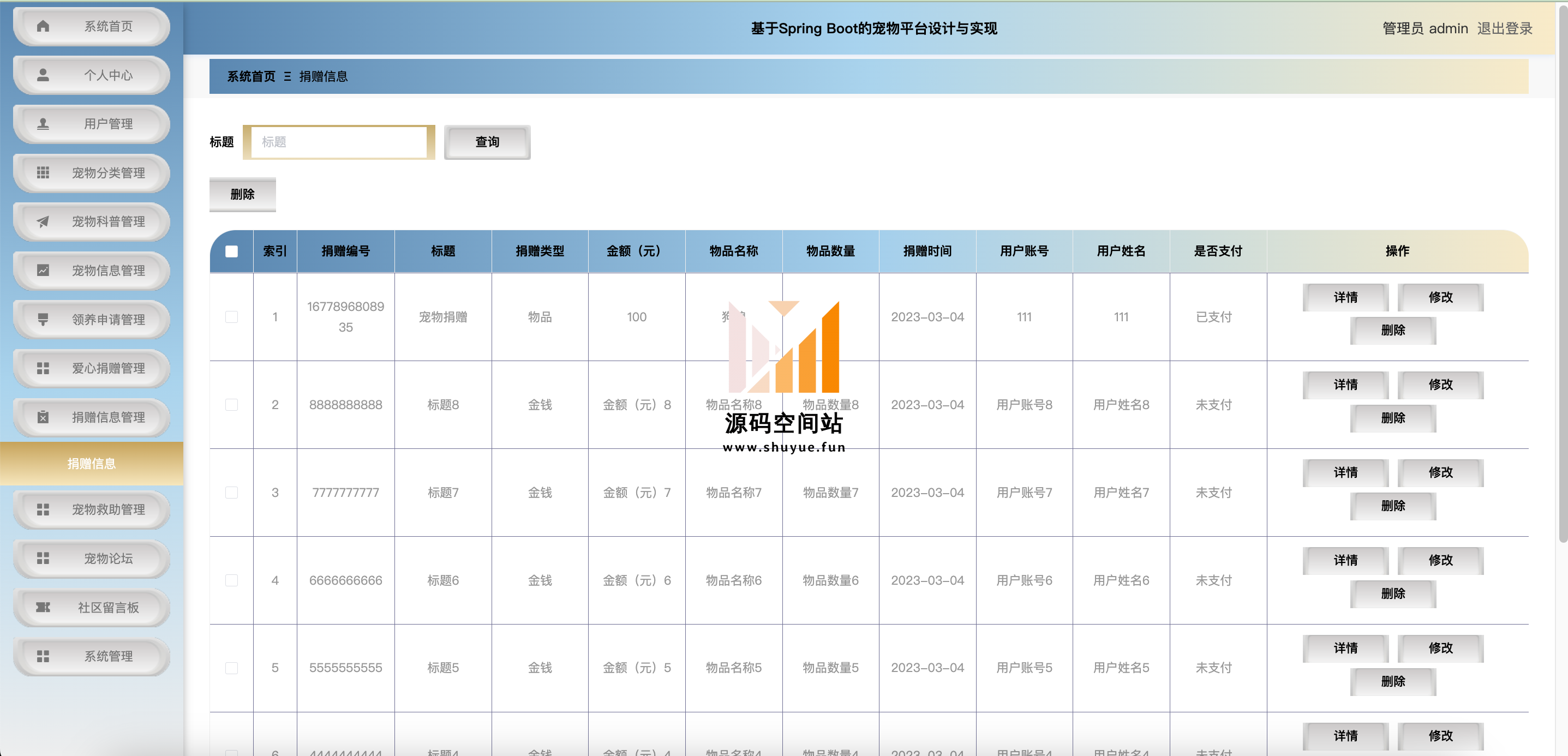Click 系统首页 breadcrumb link

(251, 76)
